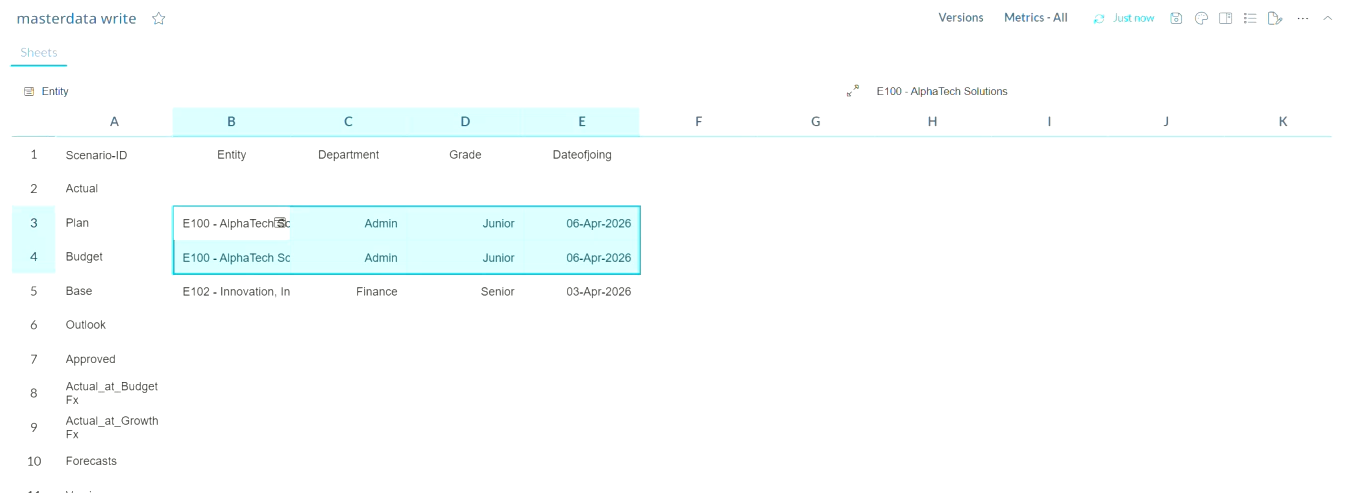Toggle the side panel layout icon
The image size is (1350, 493).
1225,18
